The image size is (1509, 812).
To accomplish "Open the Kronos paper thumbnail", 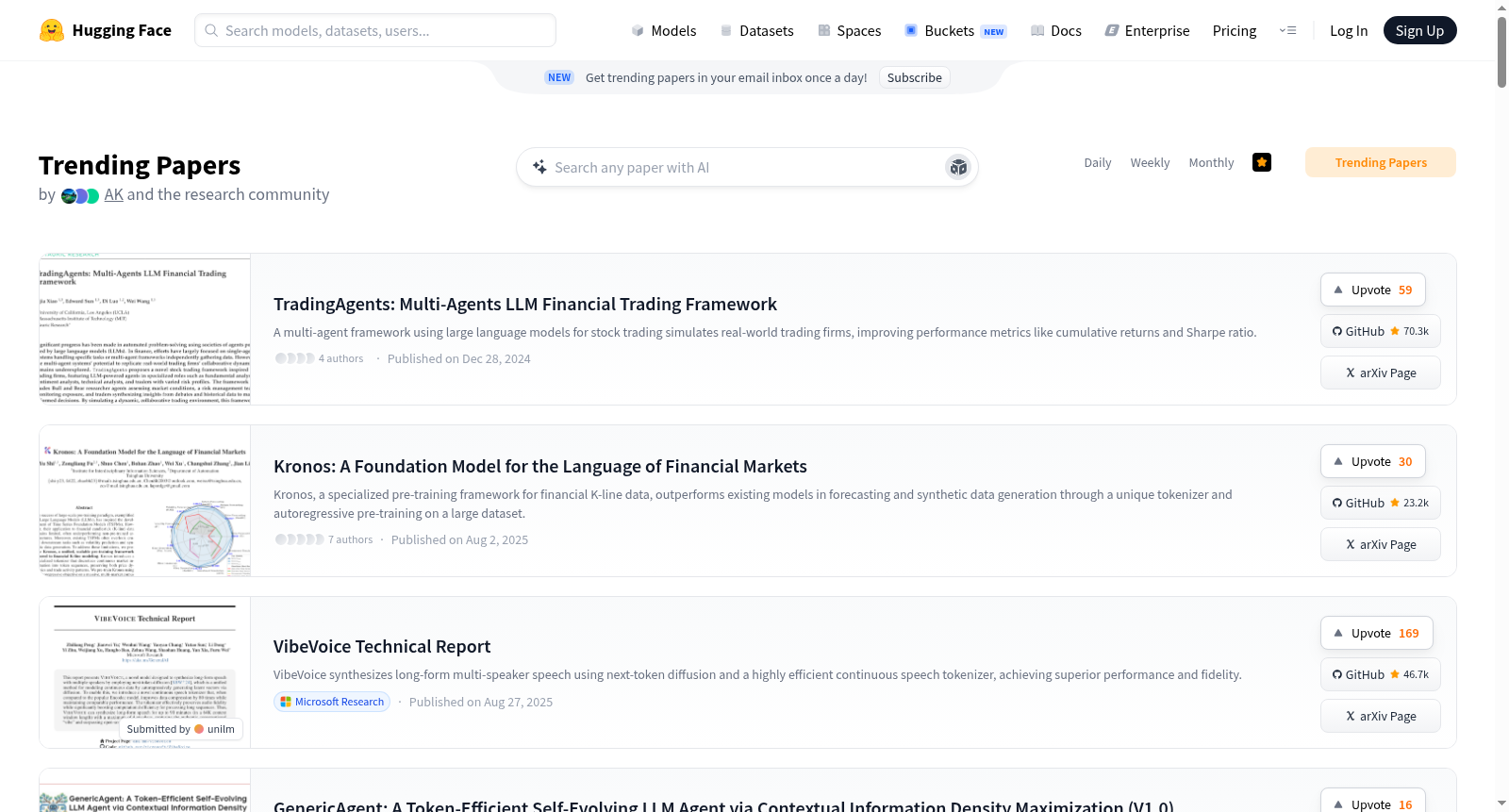I will coord(145,501).
